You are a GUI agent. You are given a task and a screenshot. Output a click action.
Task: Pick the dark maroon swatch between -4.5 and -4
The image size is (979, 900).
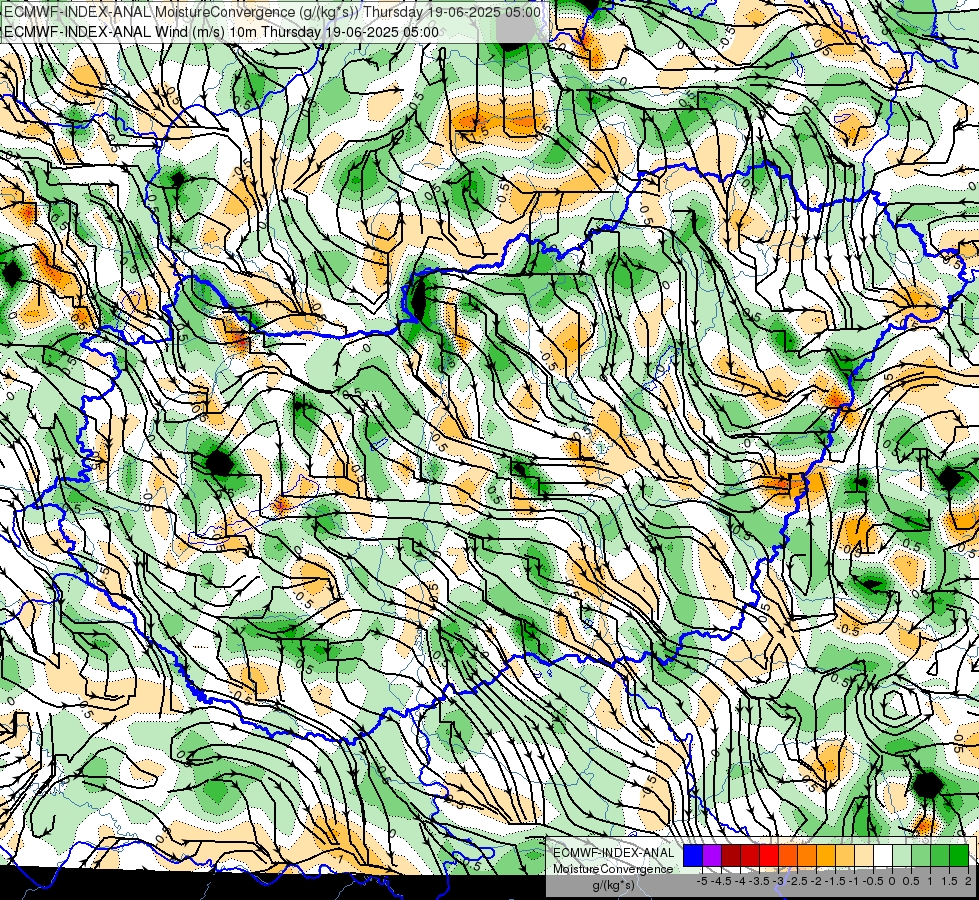[x=731, y=856]
